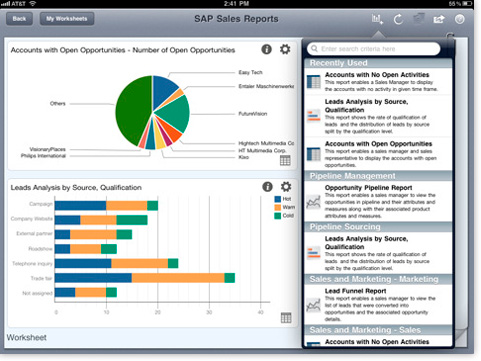
Task: Click the worksheets stack icon in toolbar
Action: click(x=419, y=19)
